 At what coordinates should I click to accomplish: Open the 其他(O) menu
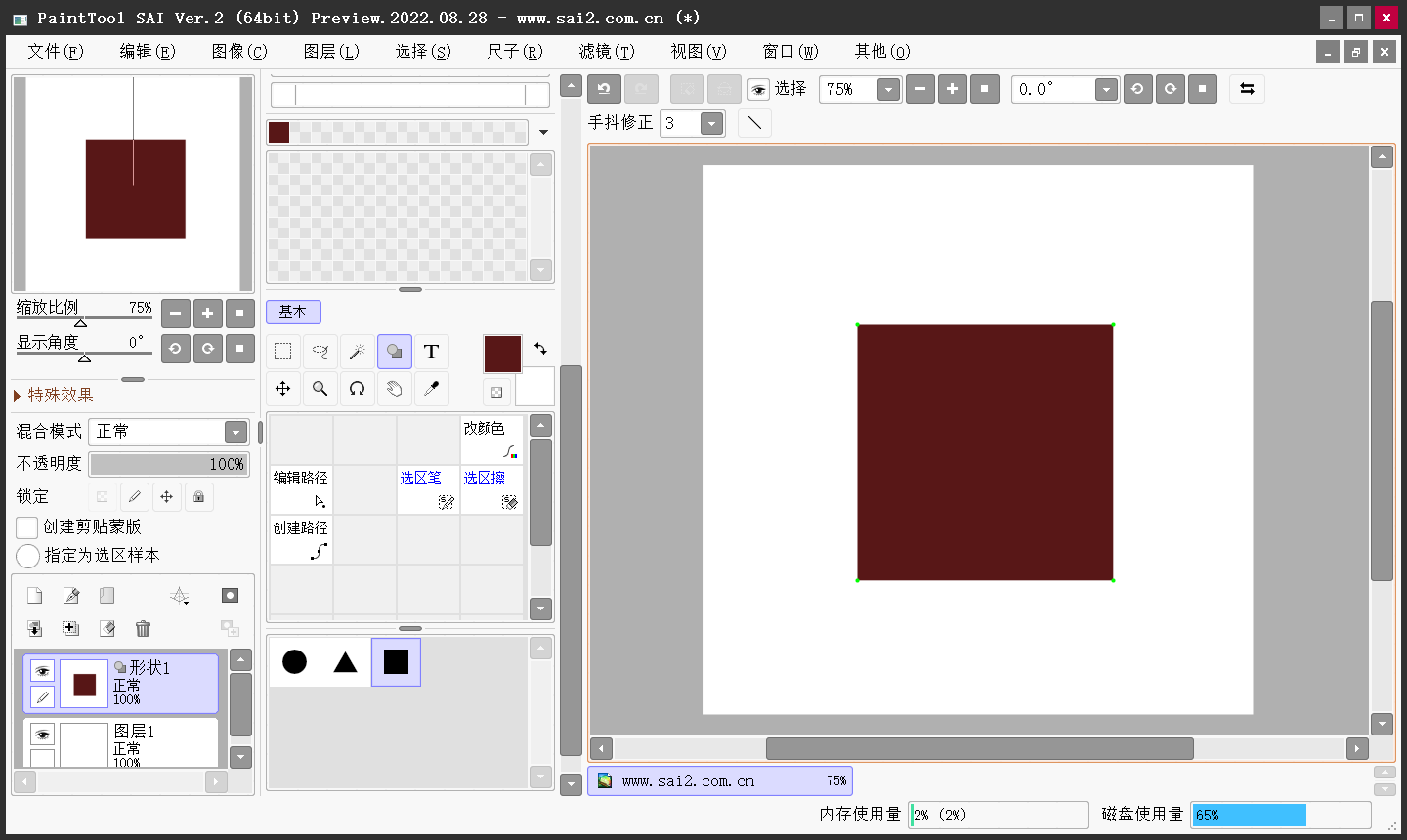pyautogui.click(x=882, y=51)
